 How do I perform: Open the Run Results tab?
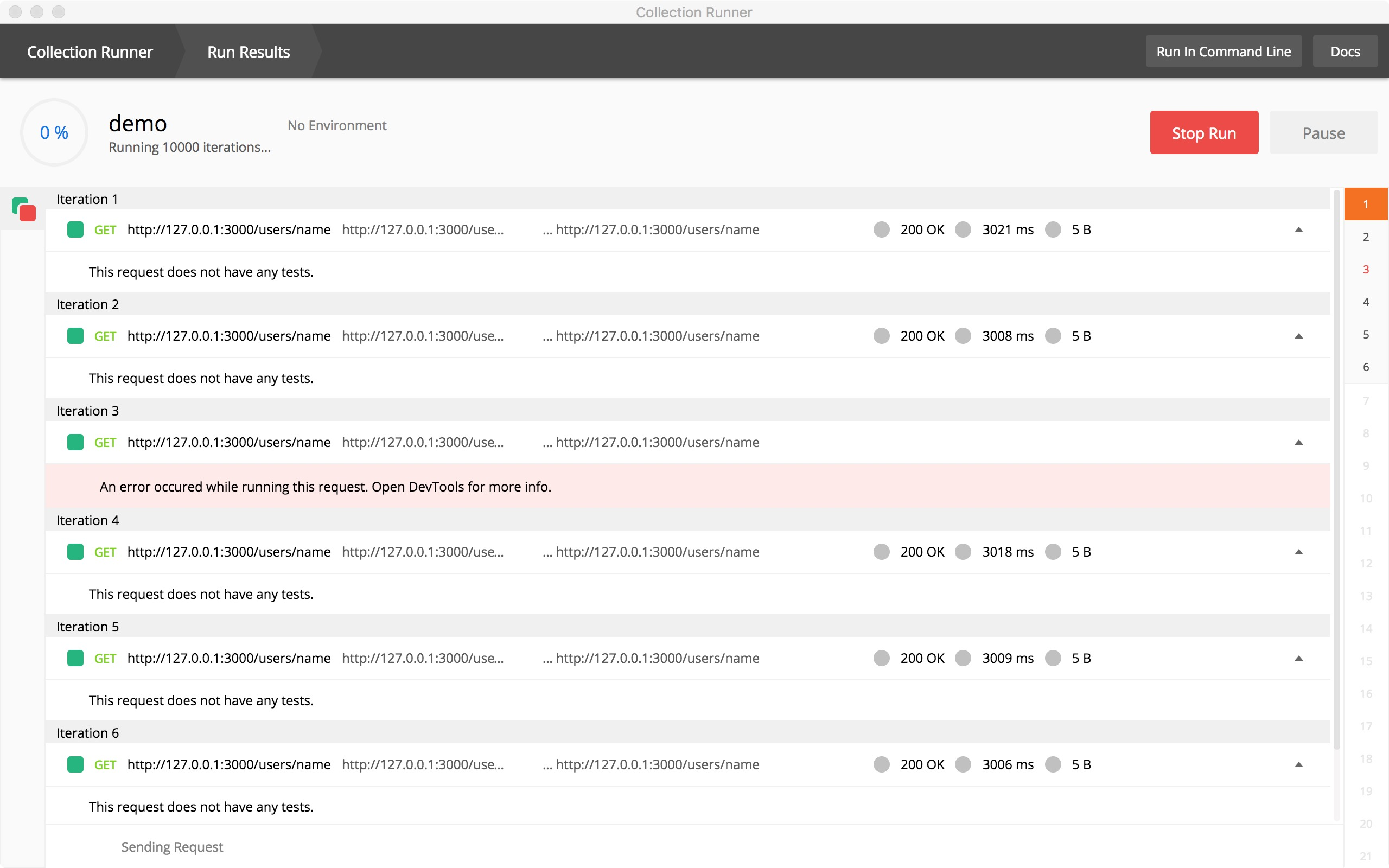click(249, 52)
